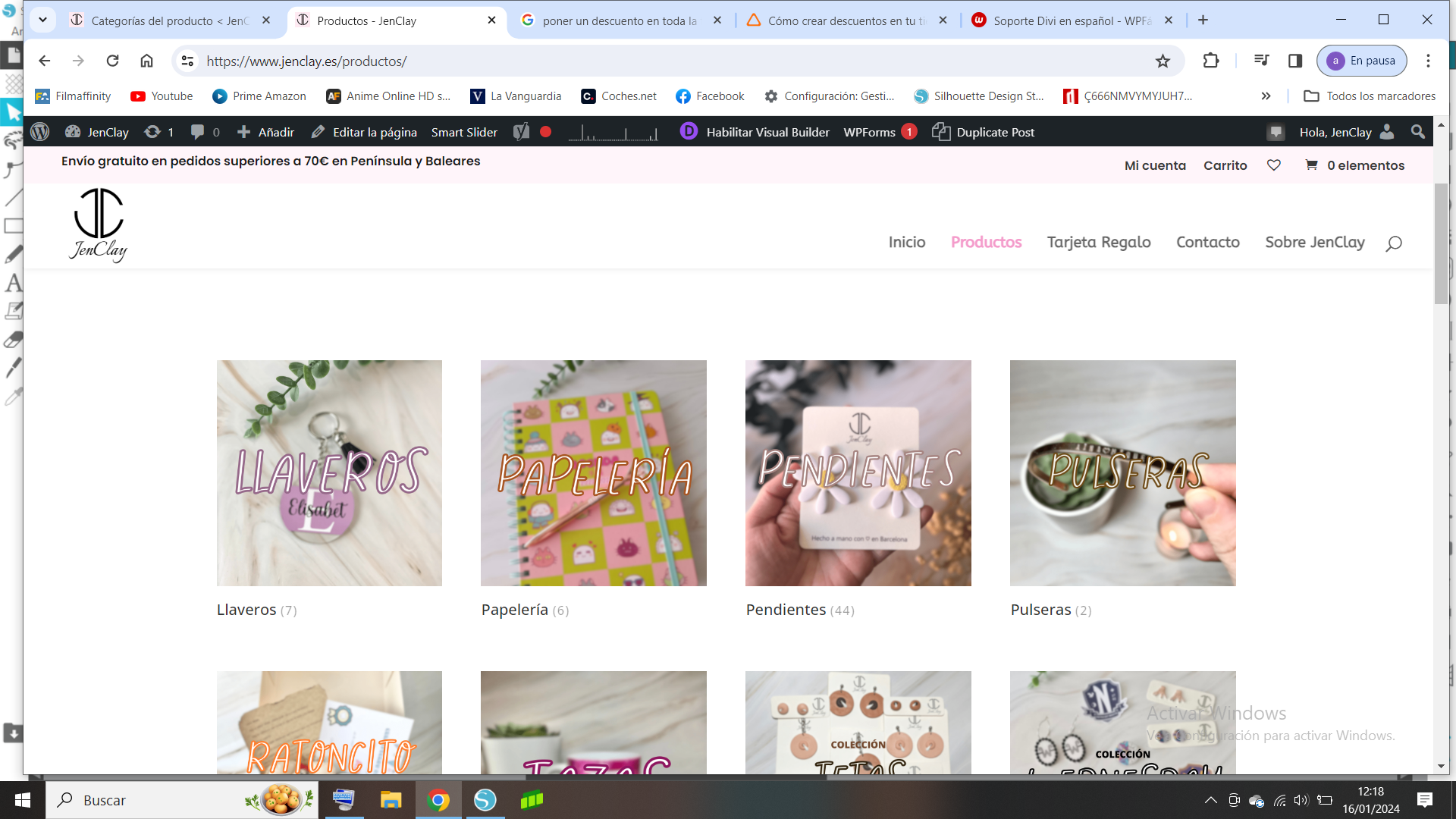Click the Yoast SEO icon
The height and width of the screenshot is (819, 1456).
click(521, 132)
